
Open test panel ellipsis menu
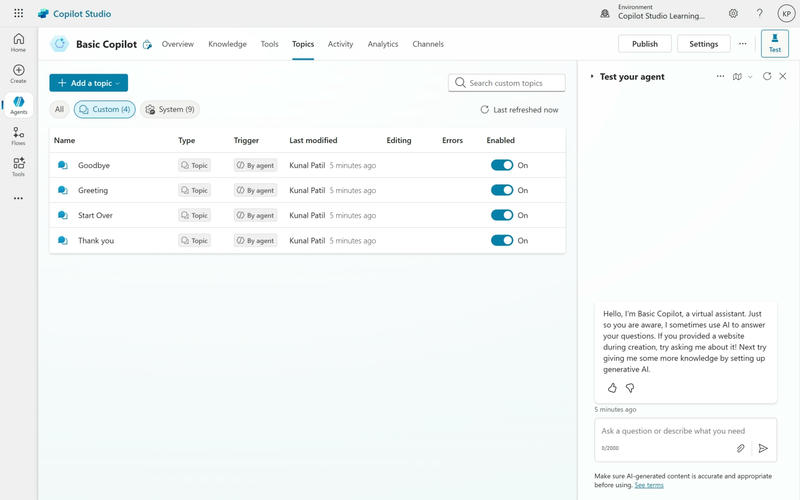(720, 76)
